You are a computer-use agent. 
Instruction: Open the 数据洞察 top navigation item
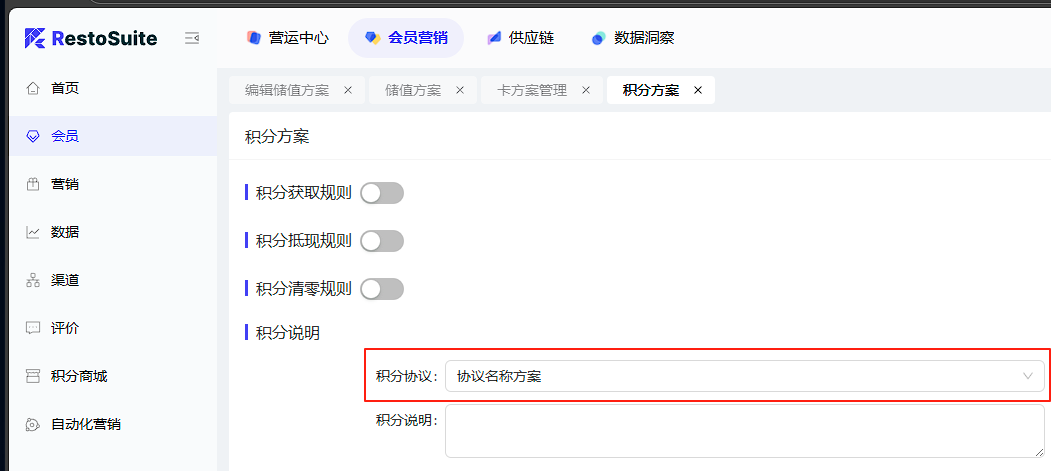click(x=633, y=38)
